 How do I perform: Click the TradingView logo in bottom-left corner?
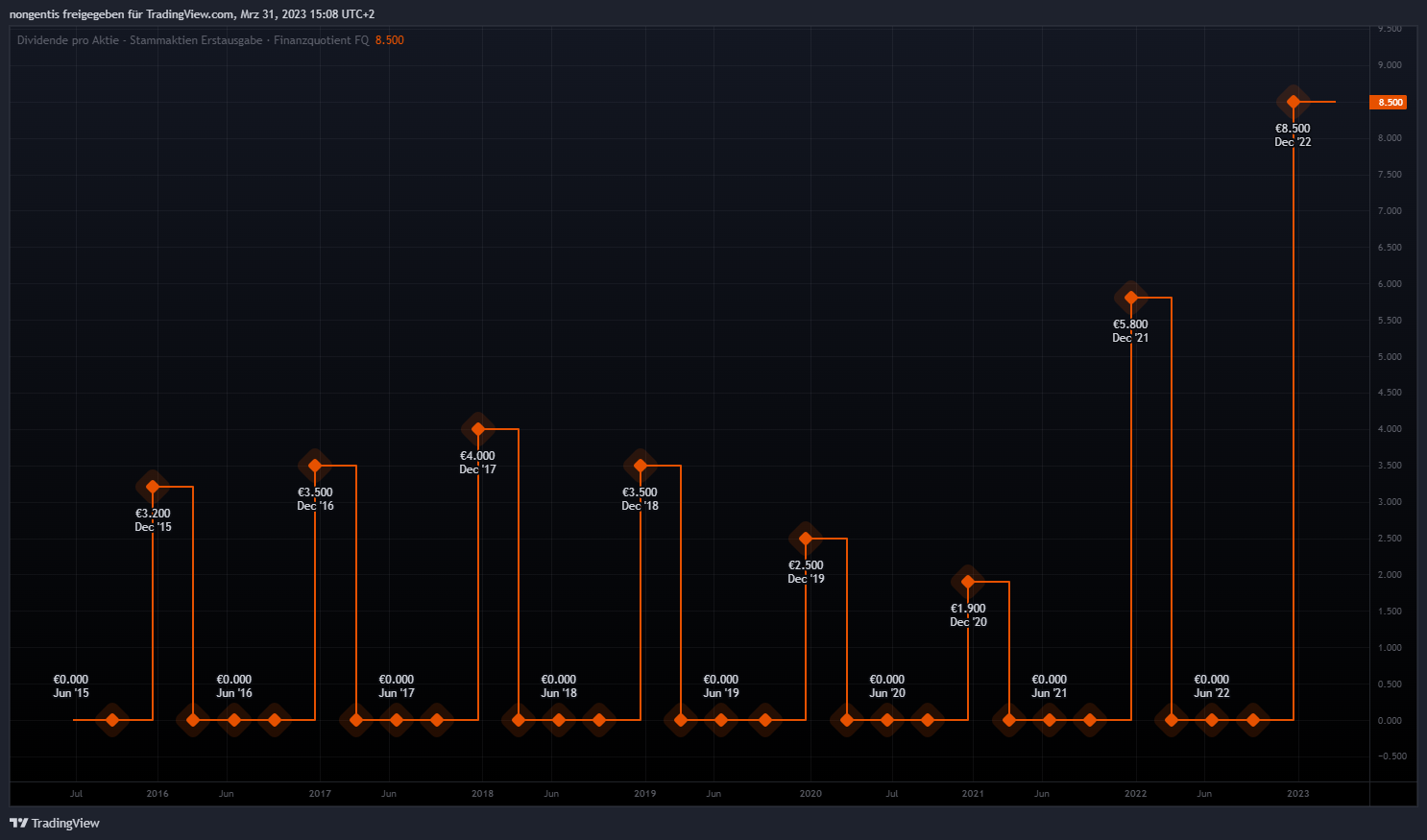point(55,823)
